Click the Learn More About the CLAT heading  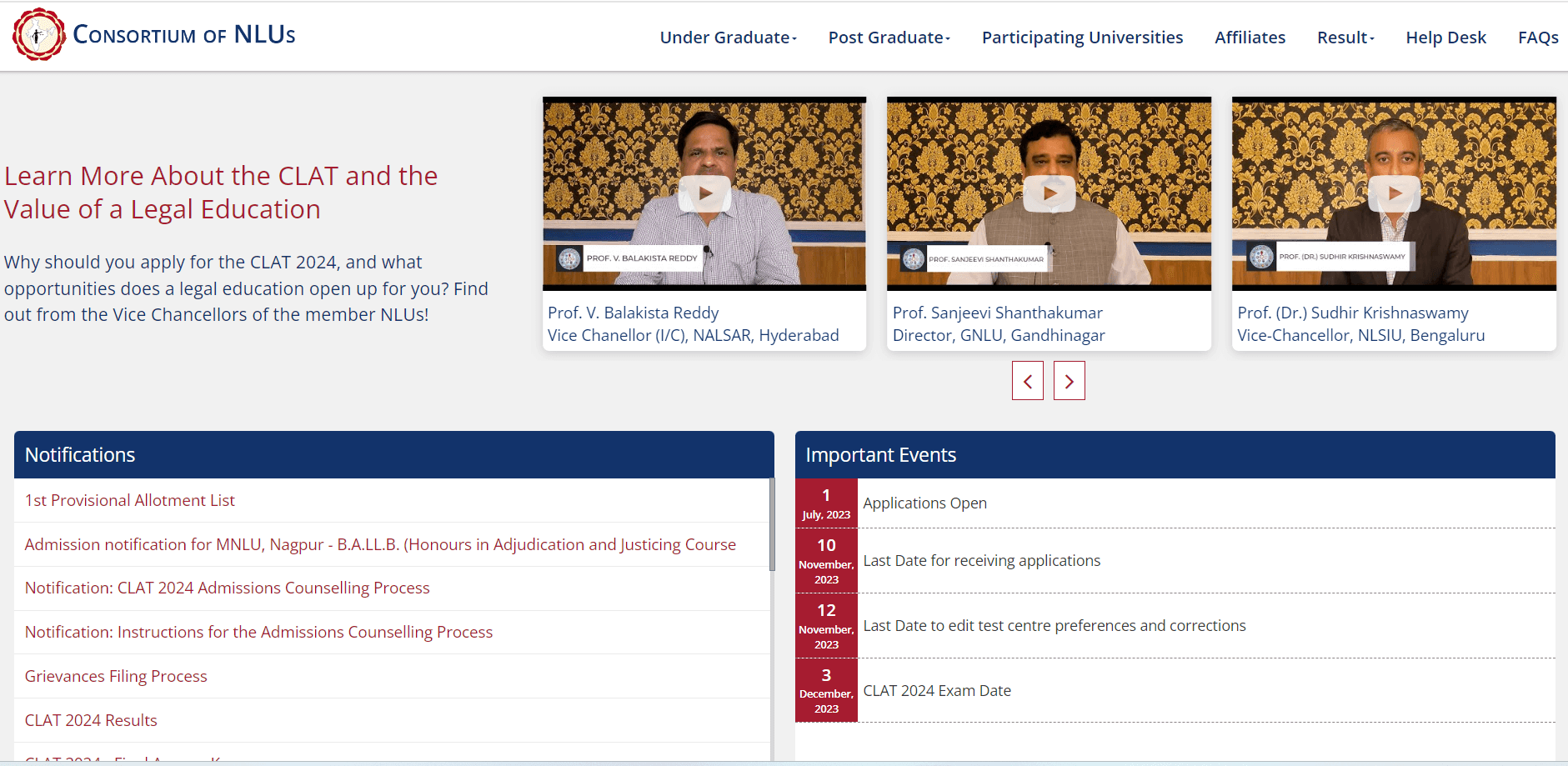click(x=221, y=193)
